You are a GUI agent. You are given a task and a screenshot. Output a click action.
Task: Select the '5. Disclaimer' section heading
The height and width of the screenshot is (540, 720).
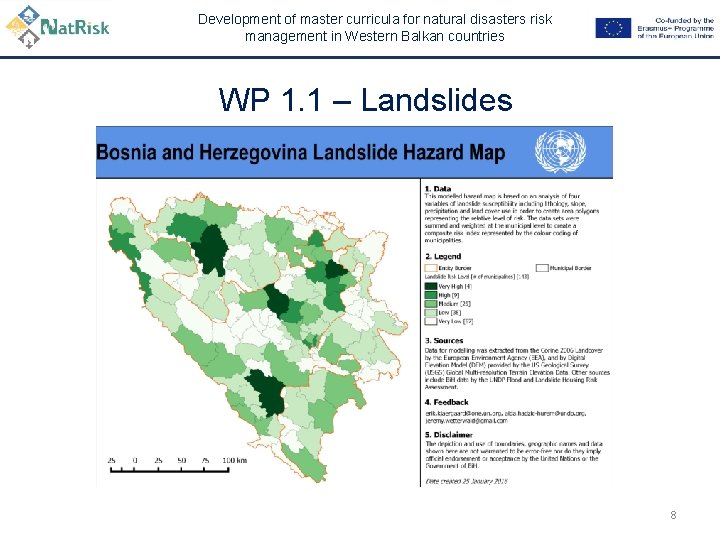click(x=449, y=435)
